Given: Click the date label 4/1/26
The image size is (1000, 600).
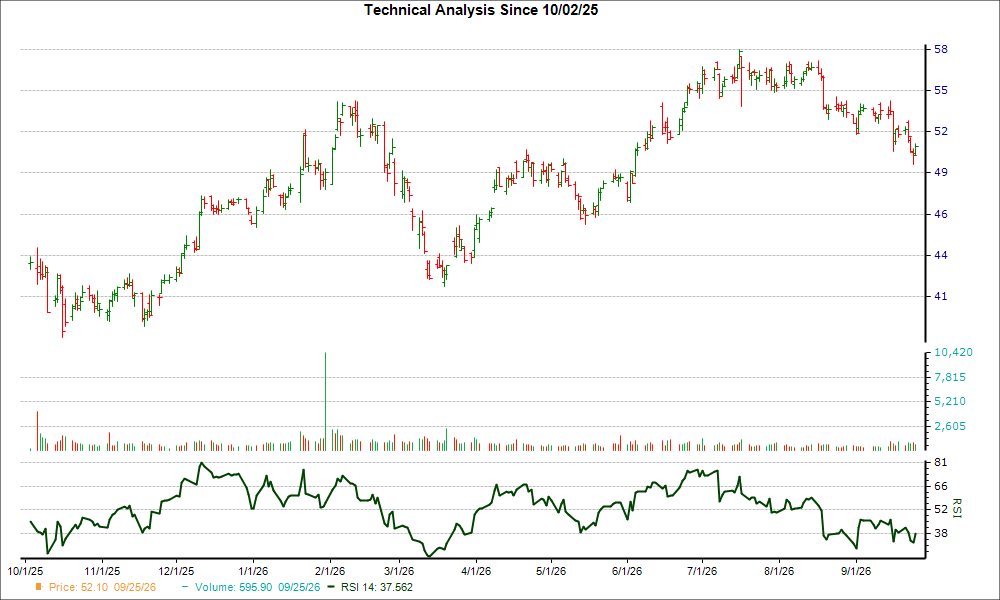Looking at the screenshot, I should (475, 571).
